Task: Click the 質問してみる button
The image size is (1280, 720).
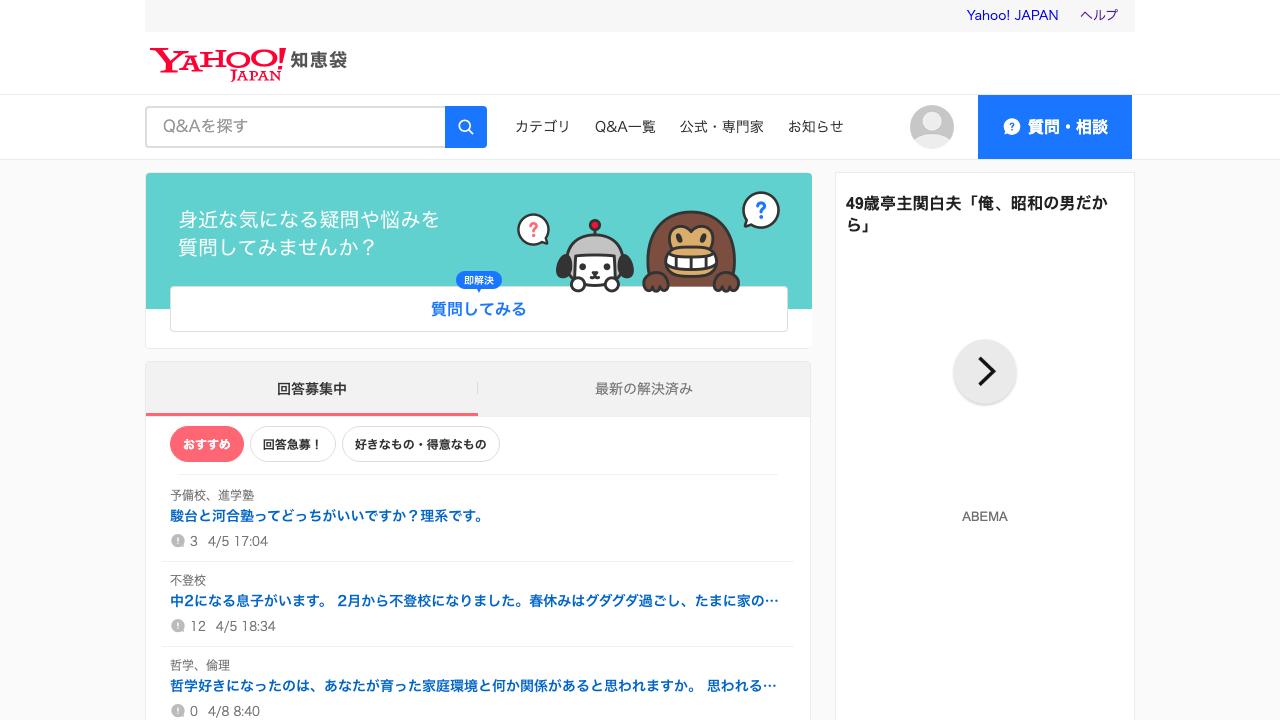Action: pos(478,309)
